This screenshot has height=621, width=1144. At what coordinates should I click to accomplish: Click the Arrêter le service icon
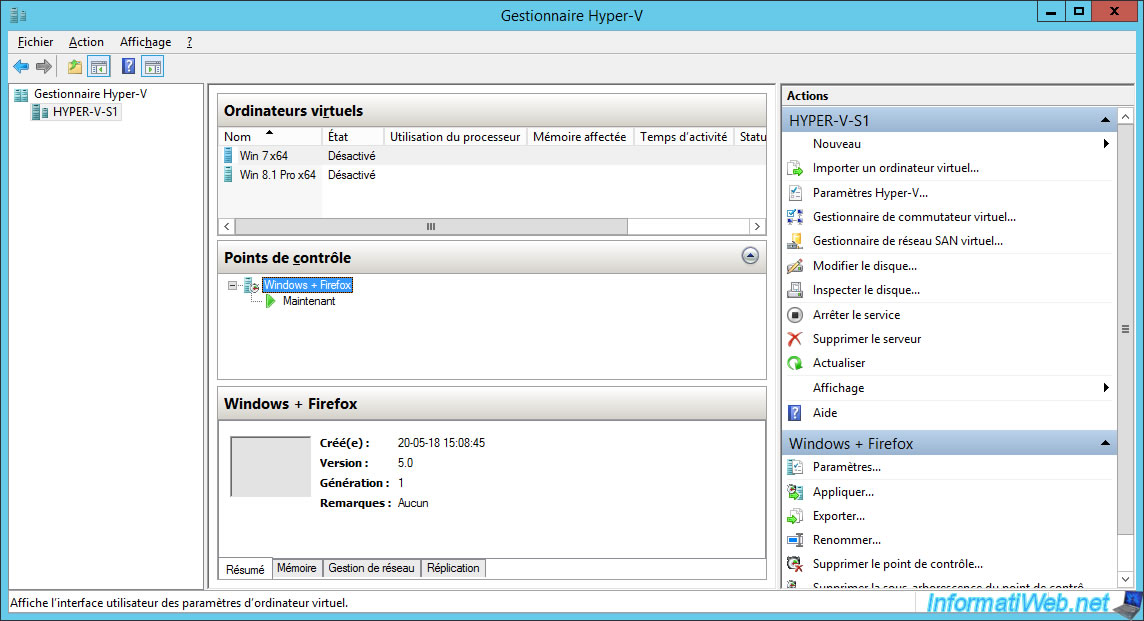click(795, 315)
